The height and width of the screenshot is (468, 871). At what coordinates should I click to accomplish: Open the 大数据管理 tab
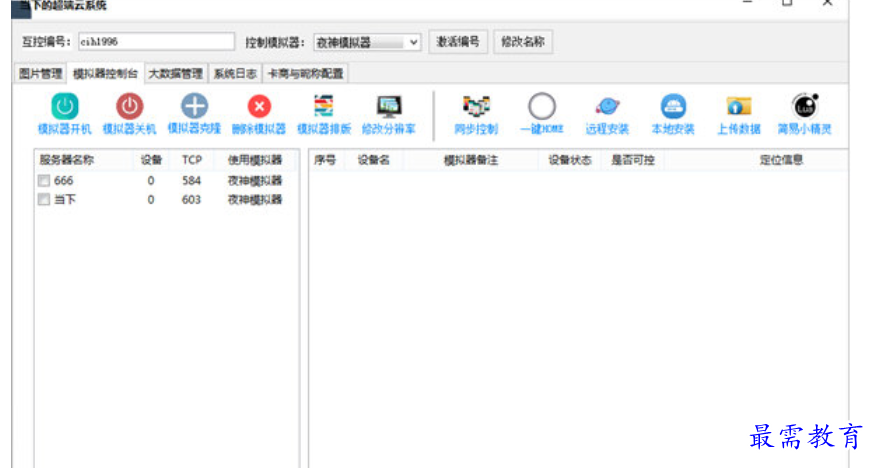point(176,74)
